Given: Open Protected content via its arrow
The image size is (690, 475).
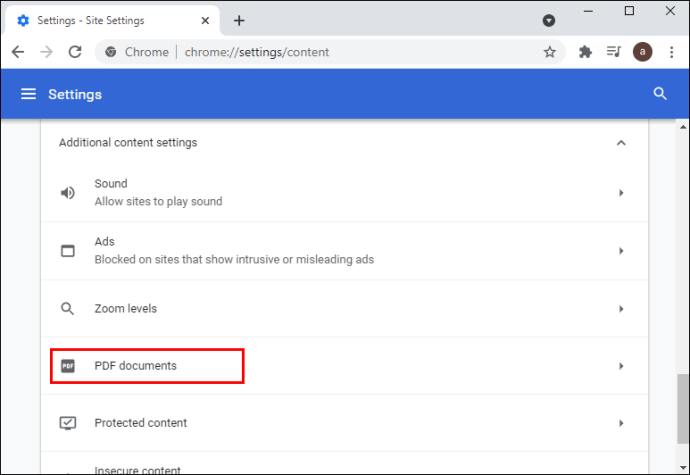Looking at the screenshot, I should 621,423.
